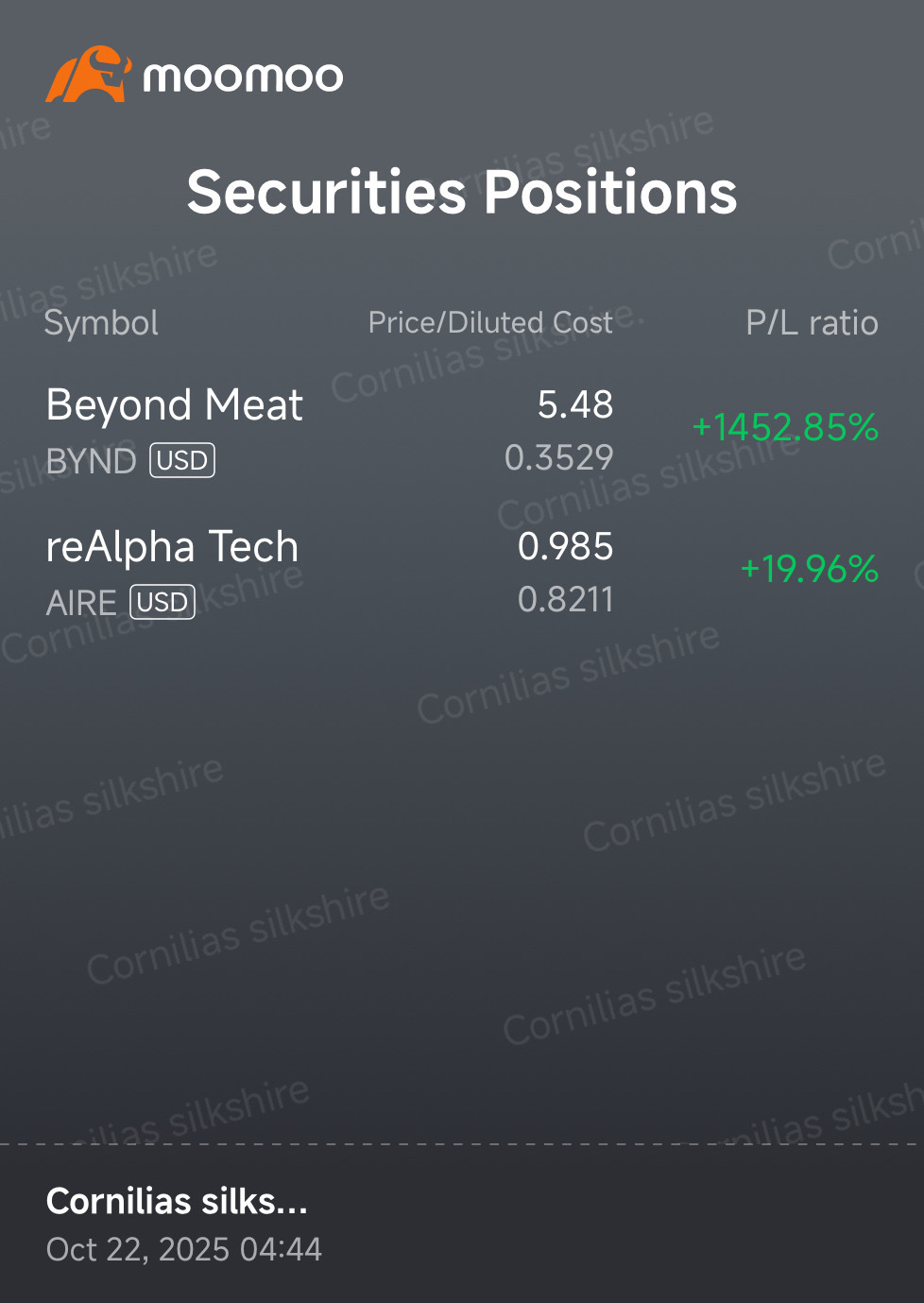Click the Oct 22, 2025 04:44 timestamp

point(184,1249)
